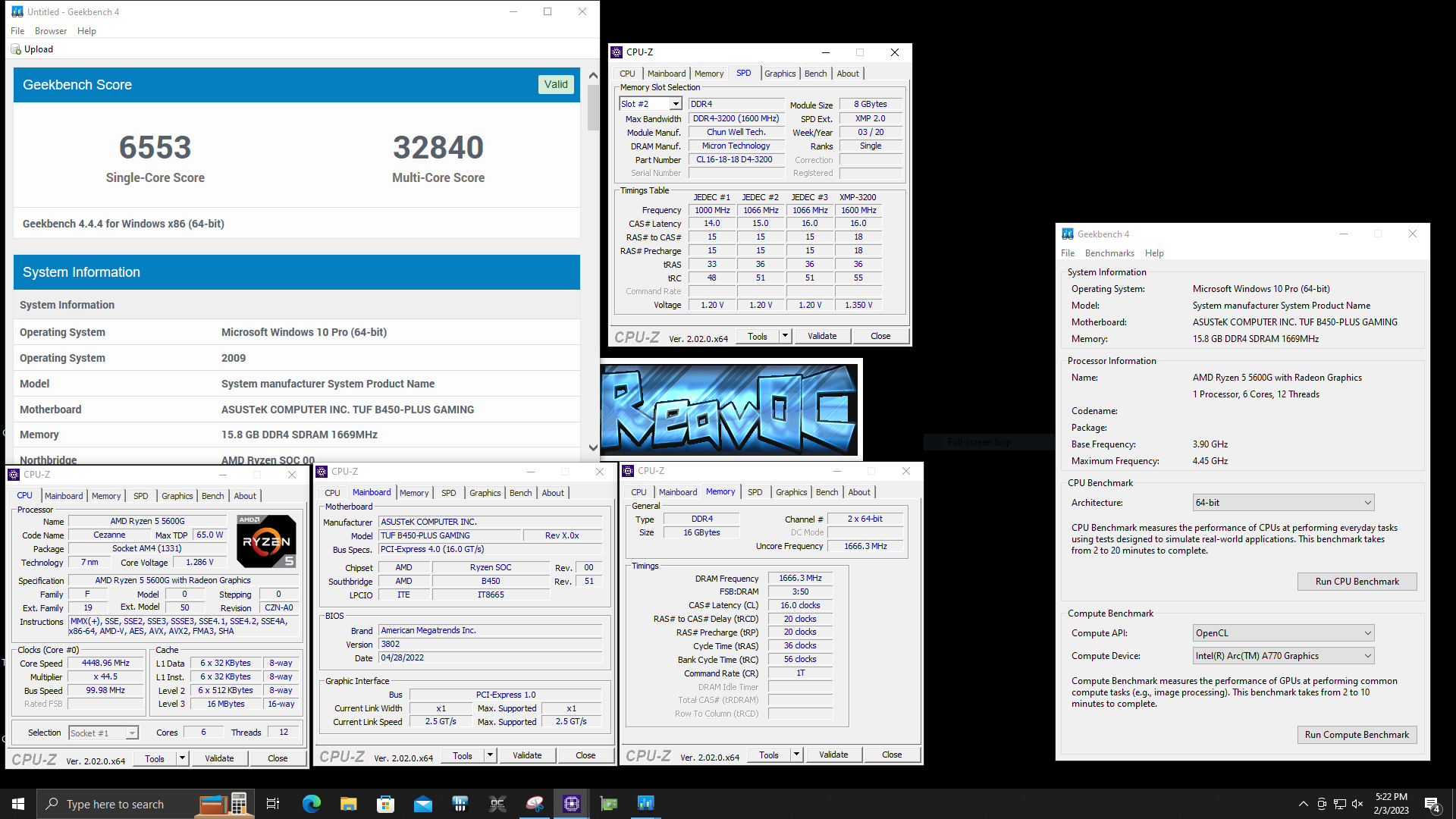Click the Module Manuf. Chun Well Tech.
The height and width of the screenshot is (819, 1456).
[x=736, y=132]
